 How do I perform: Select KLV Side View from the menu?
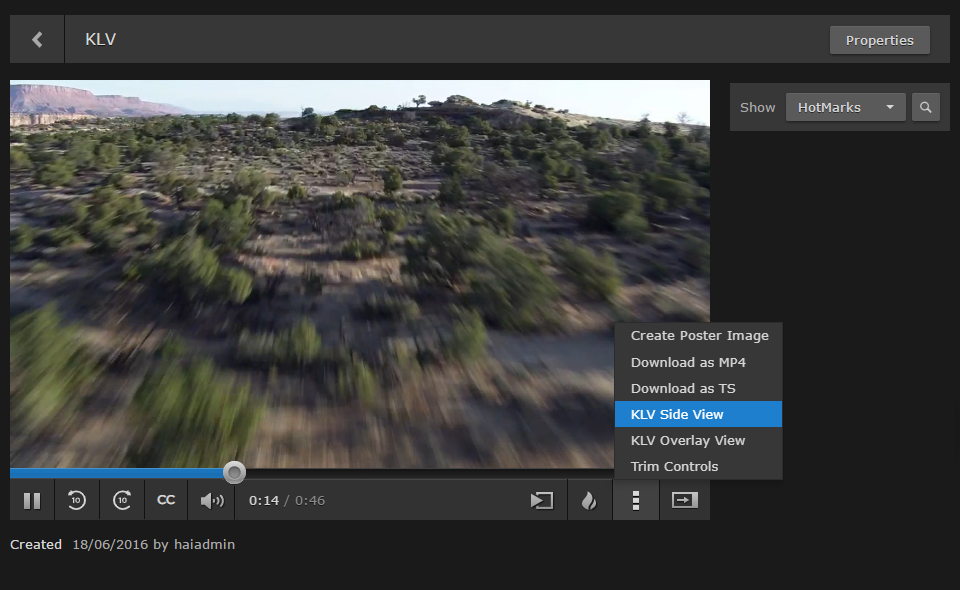point(676,414)
